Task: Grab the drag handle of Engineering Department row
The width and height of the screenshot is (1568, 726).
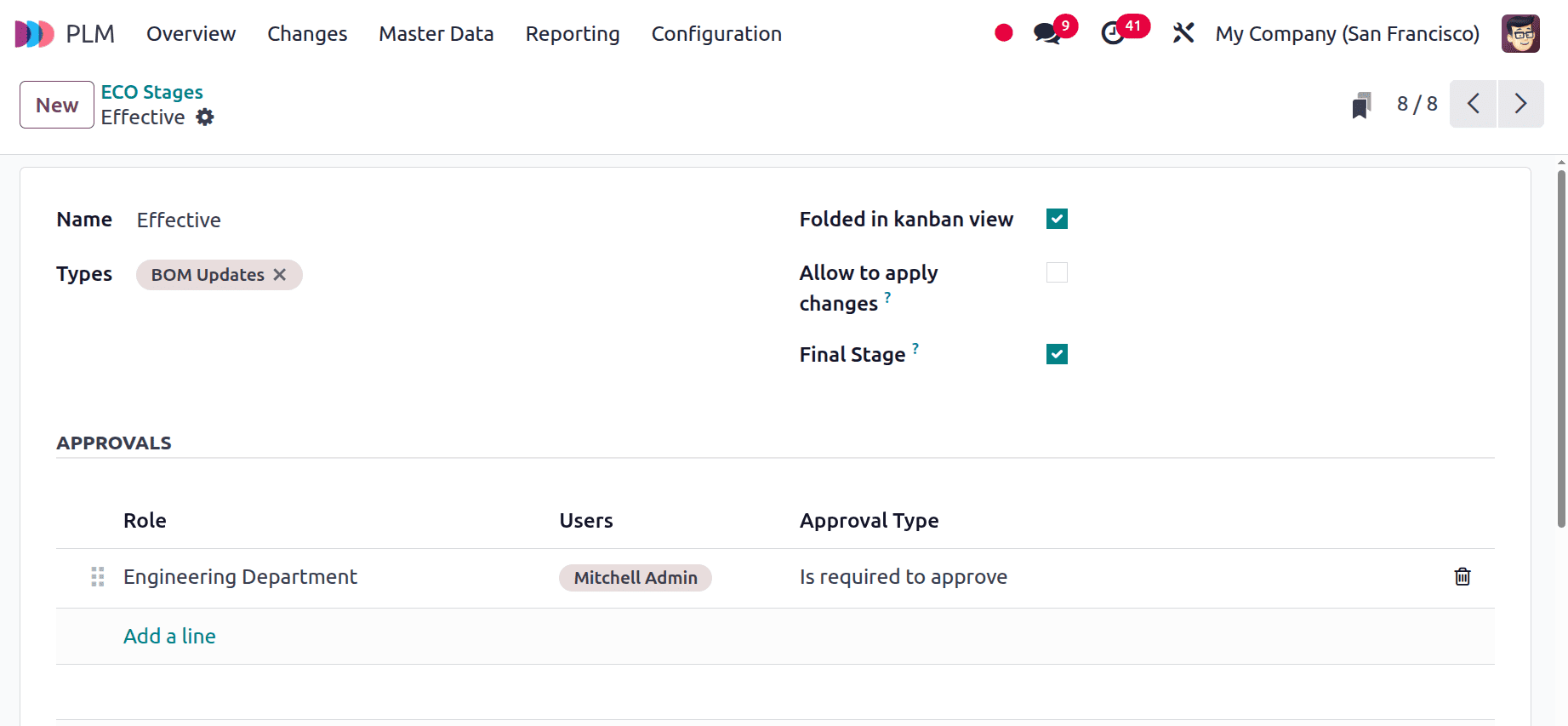Action: 98,577
